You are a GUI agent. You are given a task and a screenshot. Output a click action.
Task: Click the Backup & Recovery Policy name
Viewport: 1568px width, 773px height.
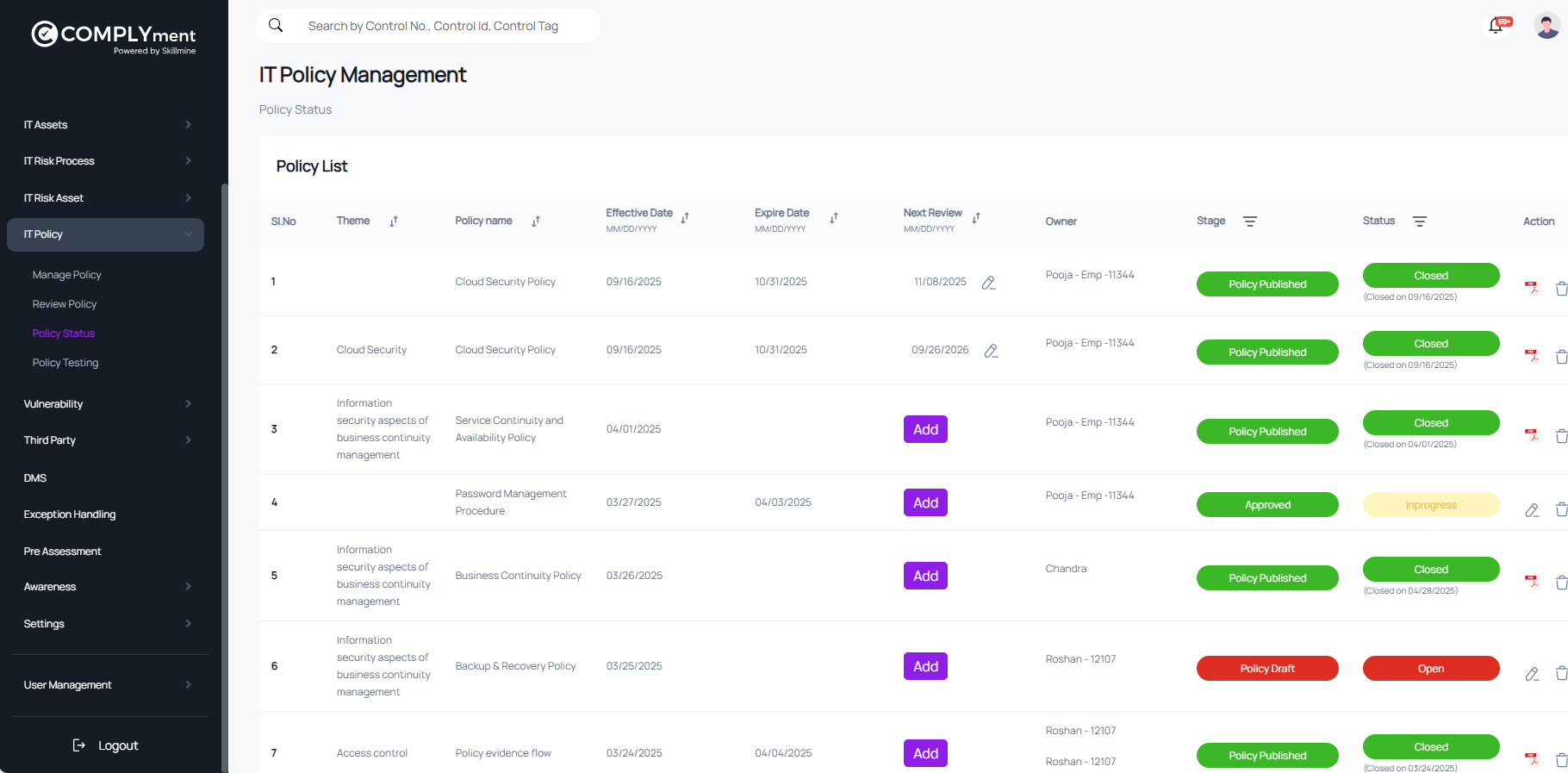pyautogui.click(x=515, y=666)
